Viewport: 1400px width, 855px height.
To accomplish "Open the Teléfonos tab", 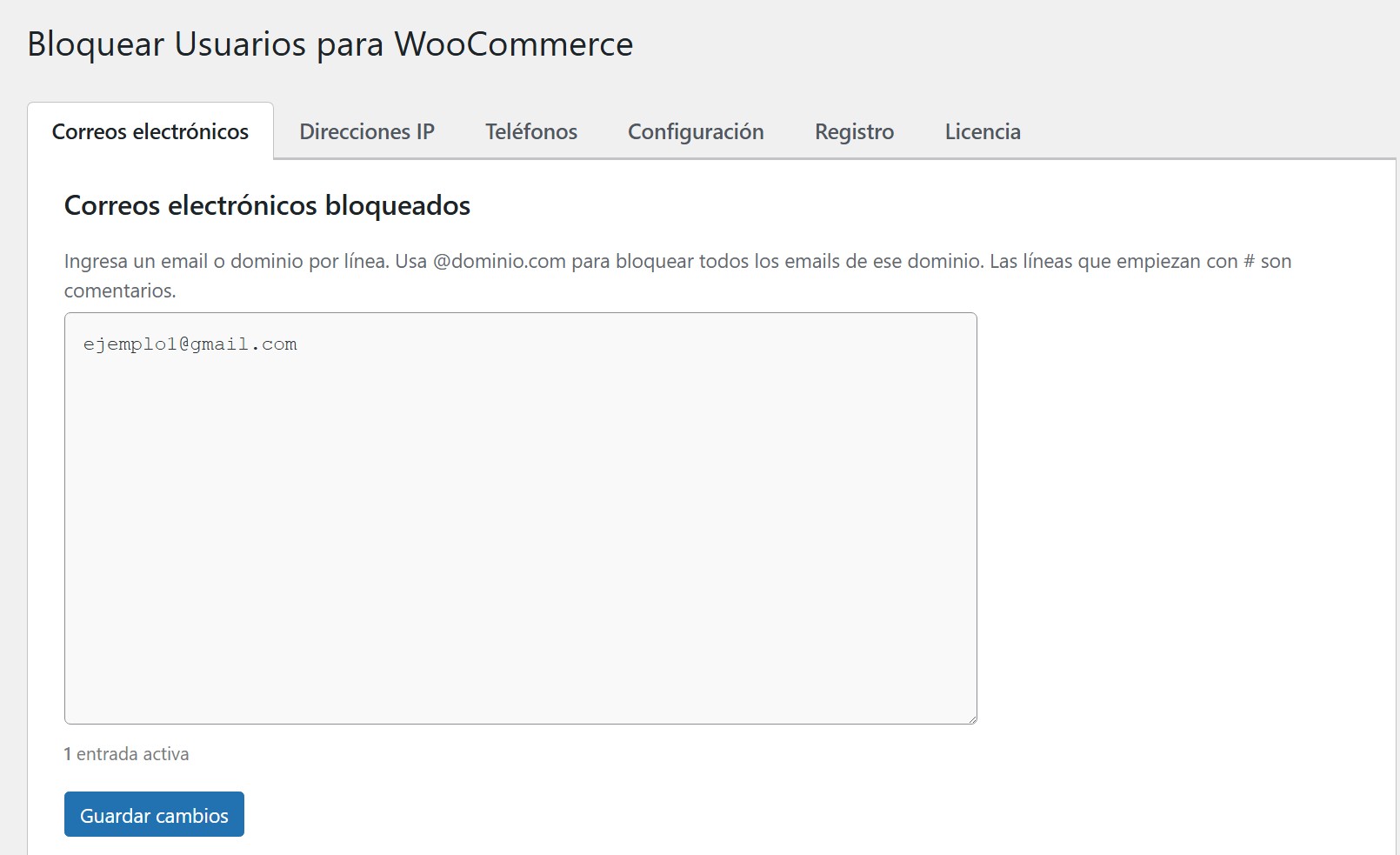I will coord(530,131).
